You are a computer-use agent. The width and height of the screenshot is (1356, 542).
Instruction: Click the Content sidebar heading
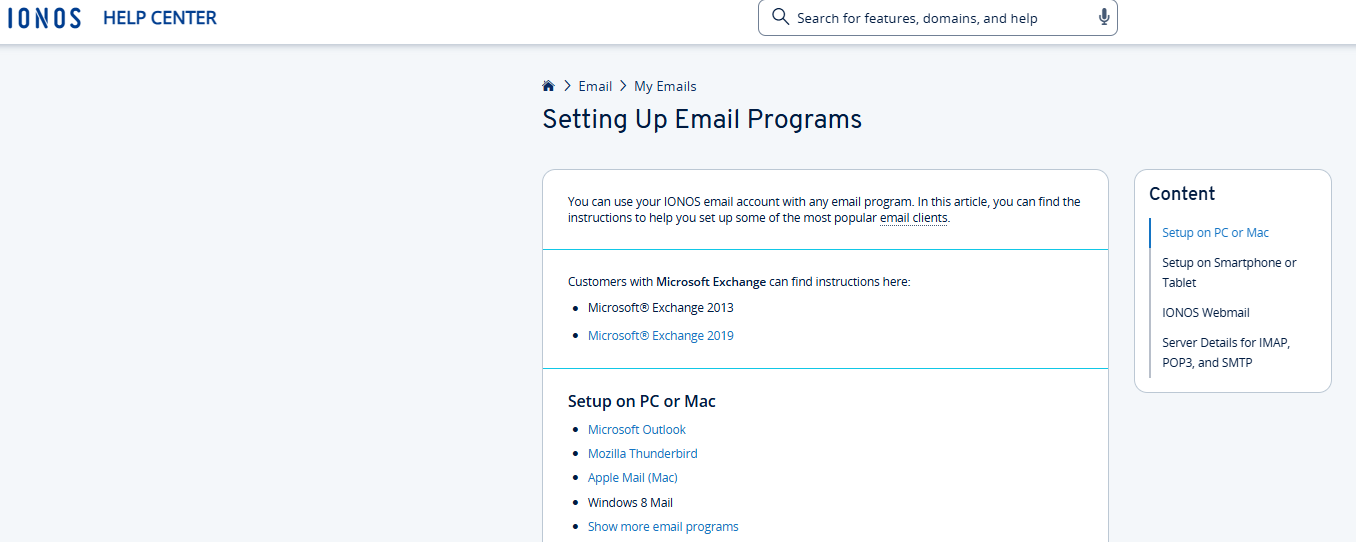click(x=1182, y=194)
